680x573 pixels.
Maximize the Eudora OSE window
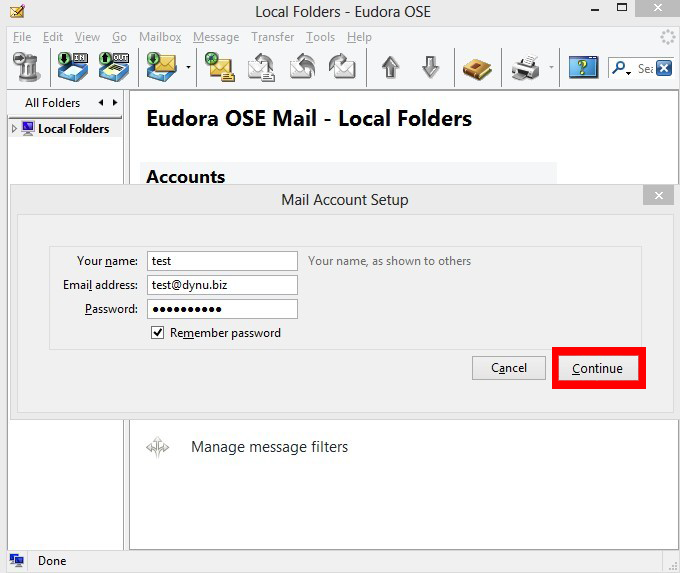click(x=622, y=8)
